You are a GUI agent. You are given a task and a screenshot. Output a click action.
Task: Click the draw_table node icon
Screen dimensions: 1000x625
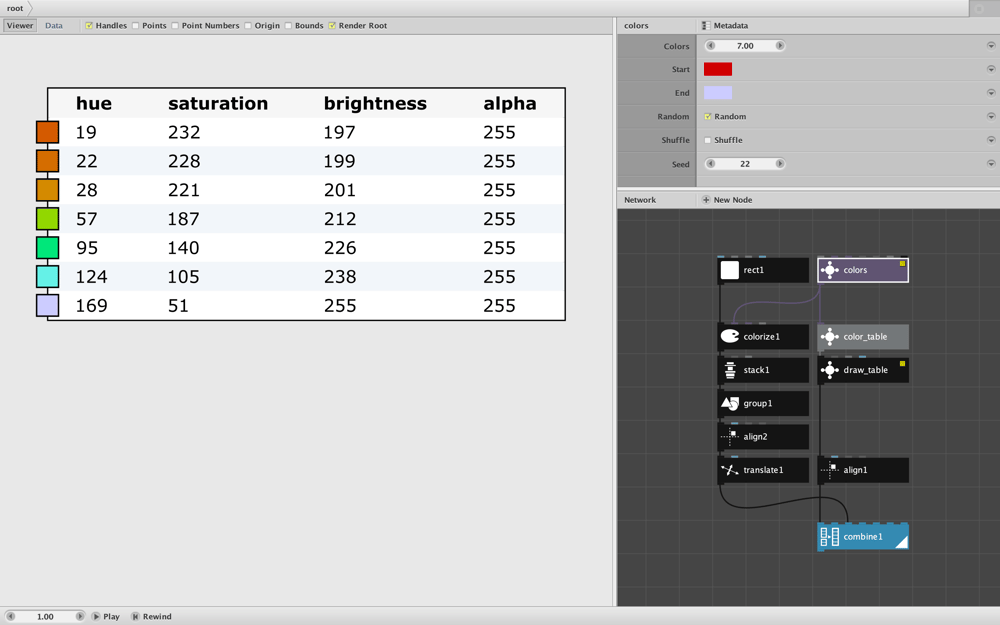(829, 370)
